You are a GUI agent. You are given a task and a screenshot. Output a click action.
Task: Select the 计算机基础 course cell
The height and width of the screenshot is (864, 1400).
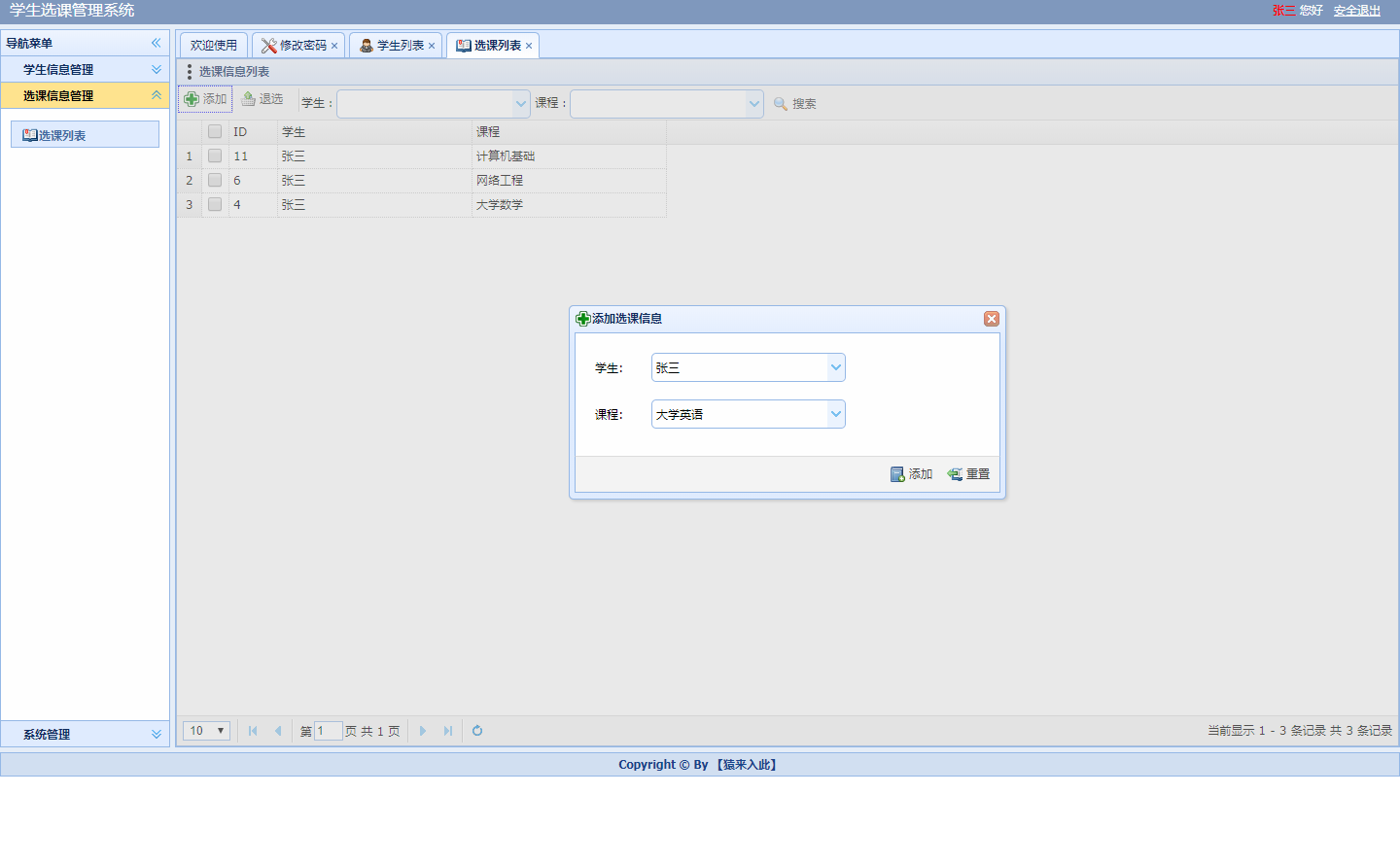569,156
